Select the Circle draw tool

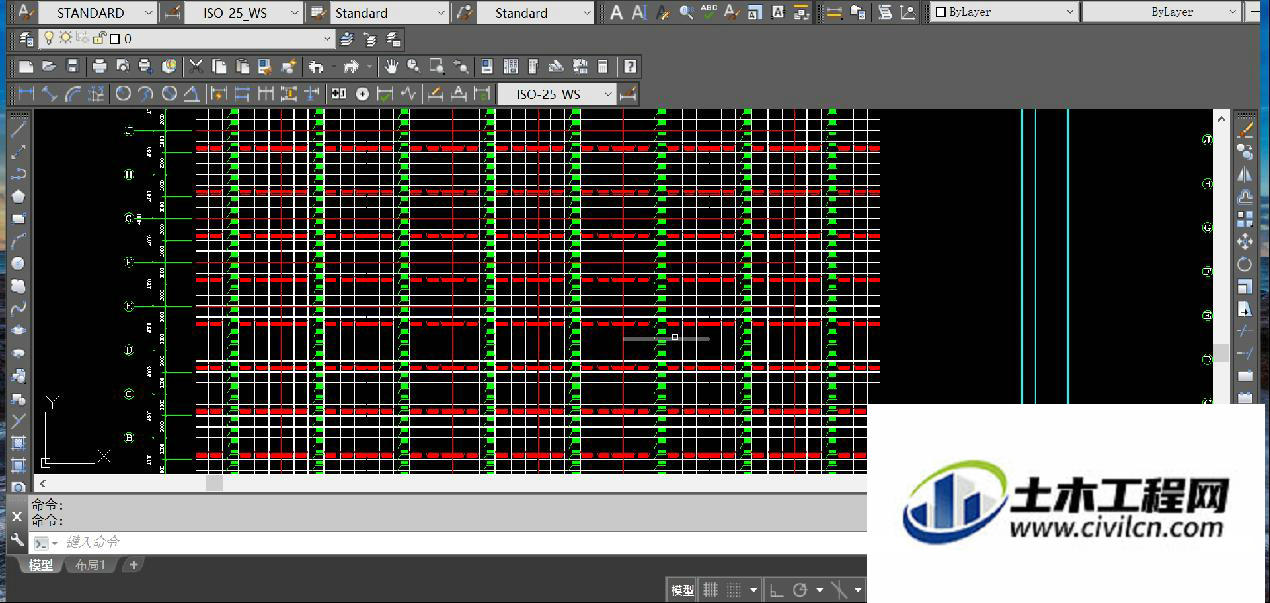(18, 263)
